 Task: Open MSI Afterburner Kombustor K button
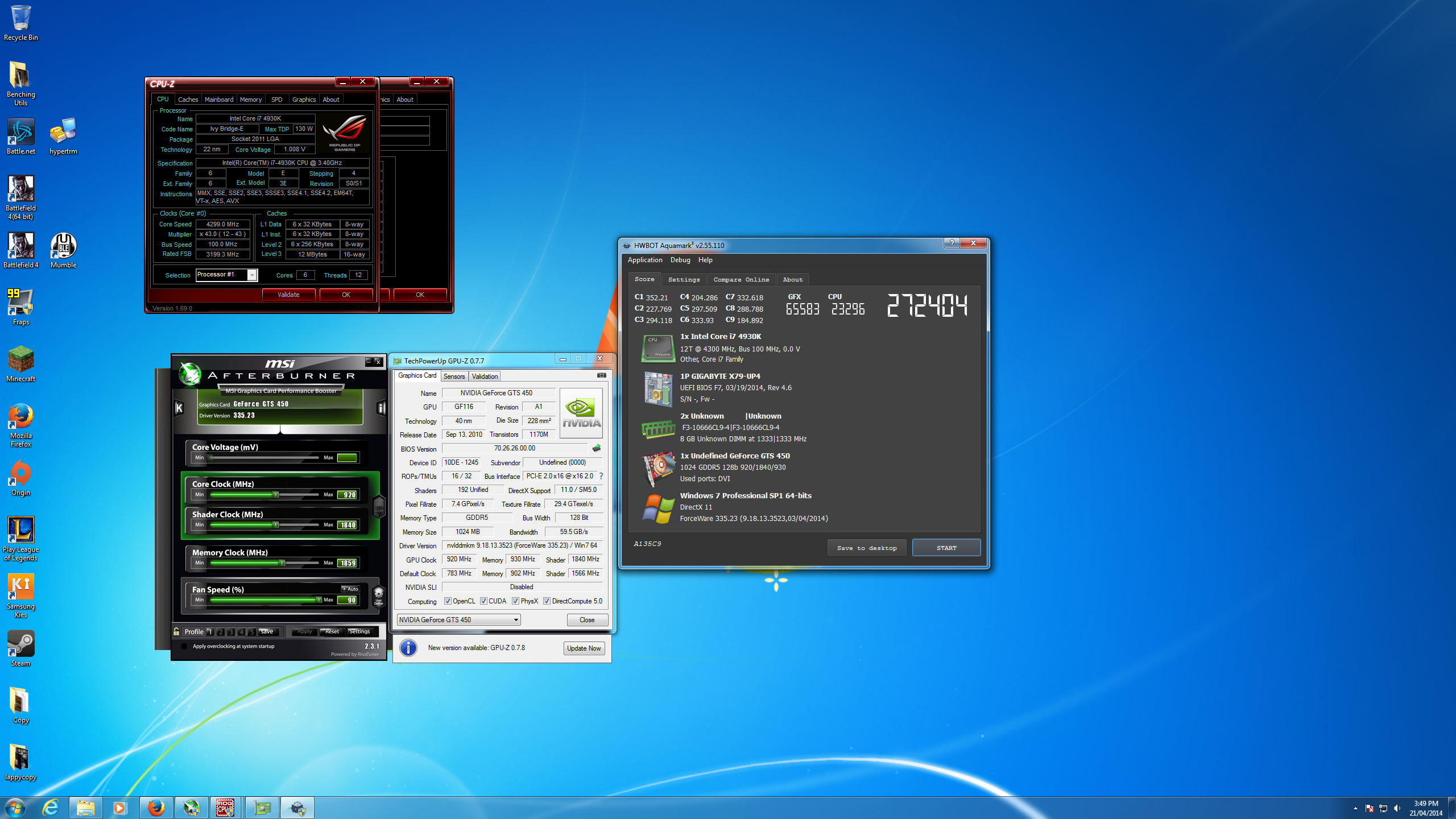[x=179, y=407]
